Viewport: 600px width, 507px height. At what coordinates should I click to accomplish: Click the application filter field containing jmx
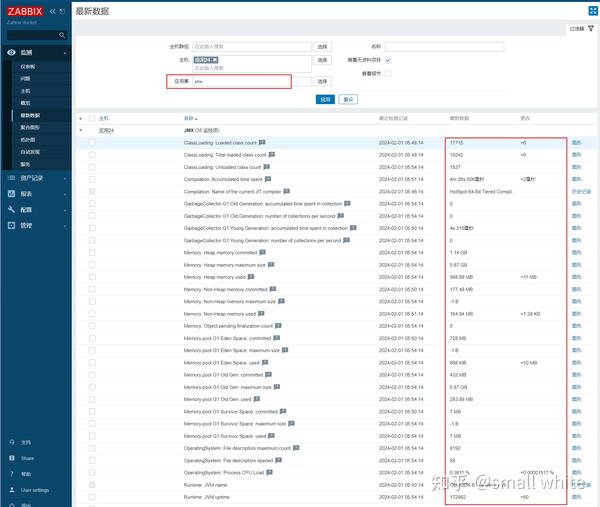click(252, 82)
